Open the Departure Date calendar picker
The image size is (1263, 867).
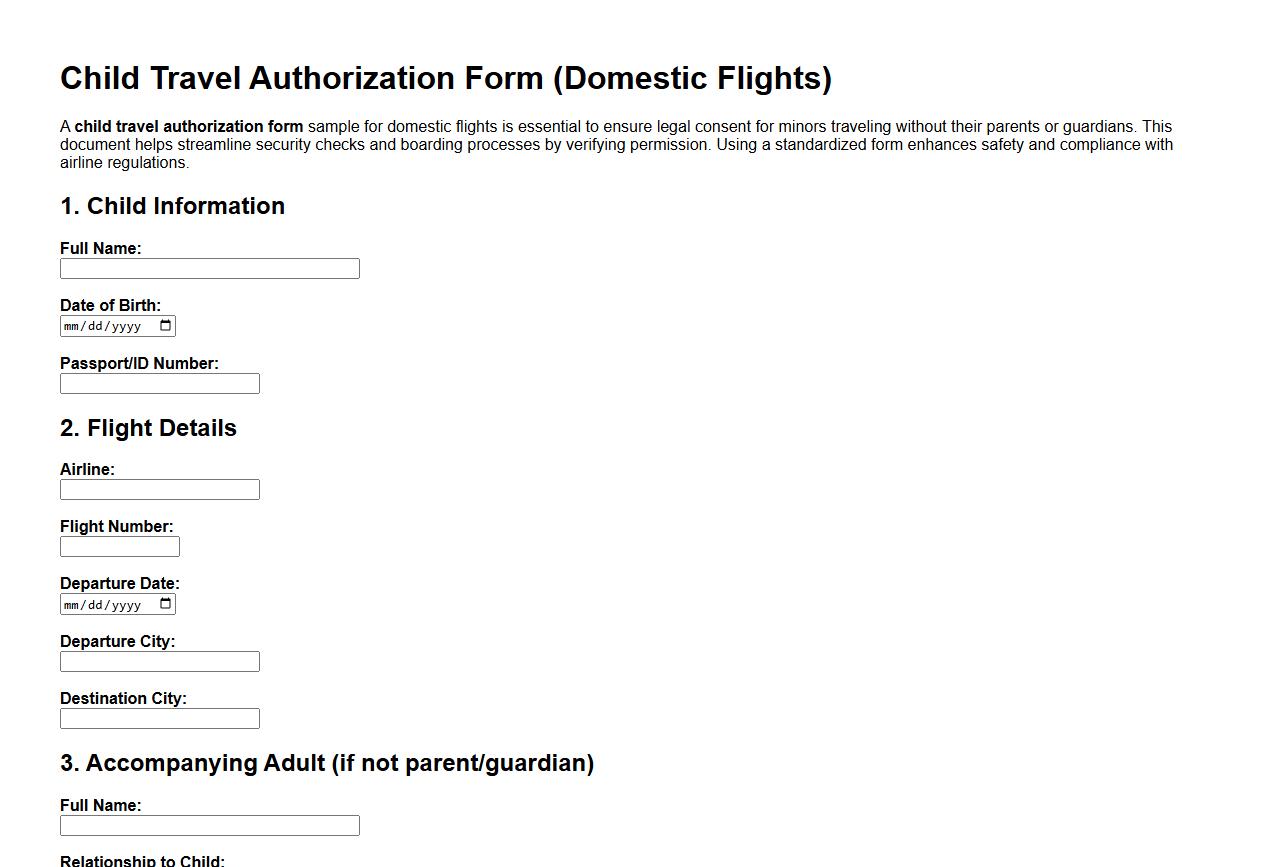165,603
